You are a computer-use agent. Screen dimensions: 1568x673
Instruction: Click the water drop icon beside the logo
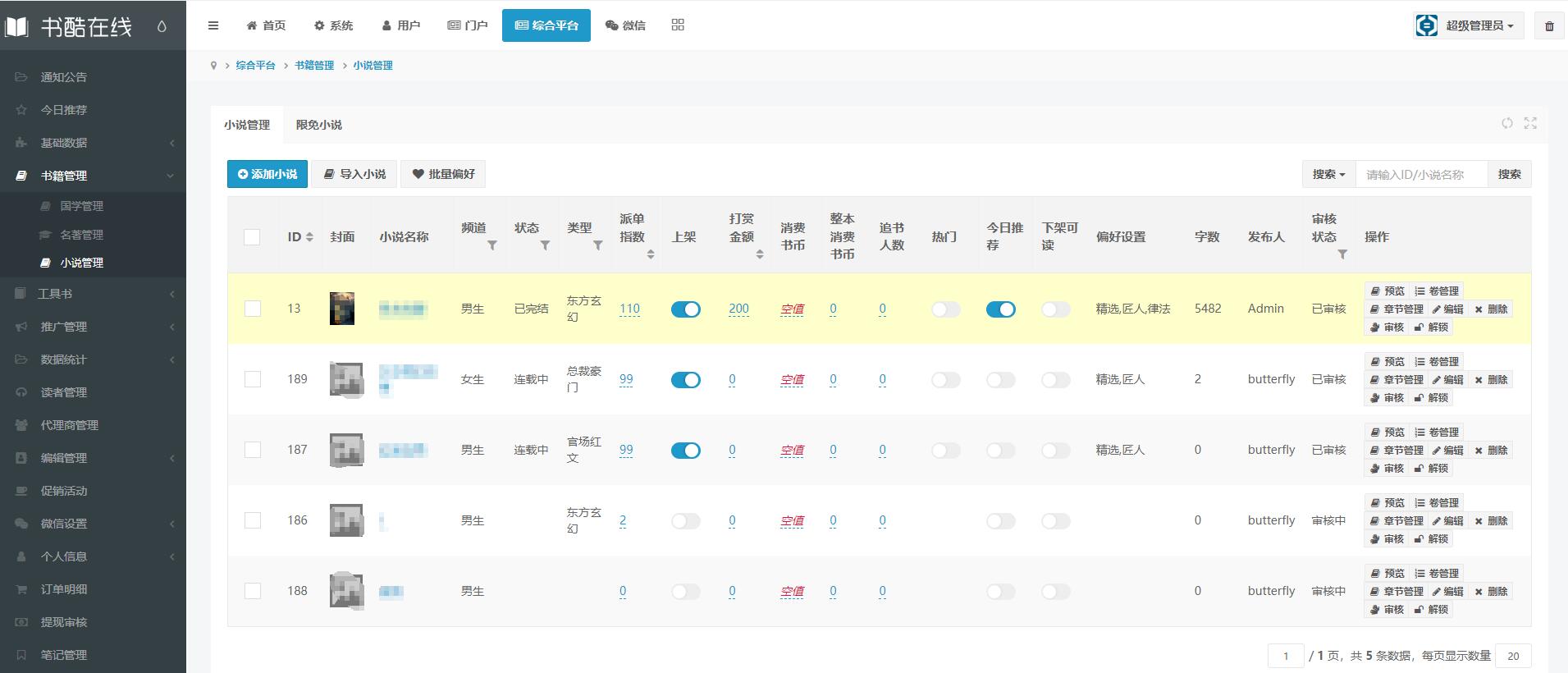click(x=162, y=26)
